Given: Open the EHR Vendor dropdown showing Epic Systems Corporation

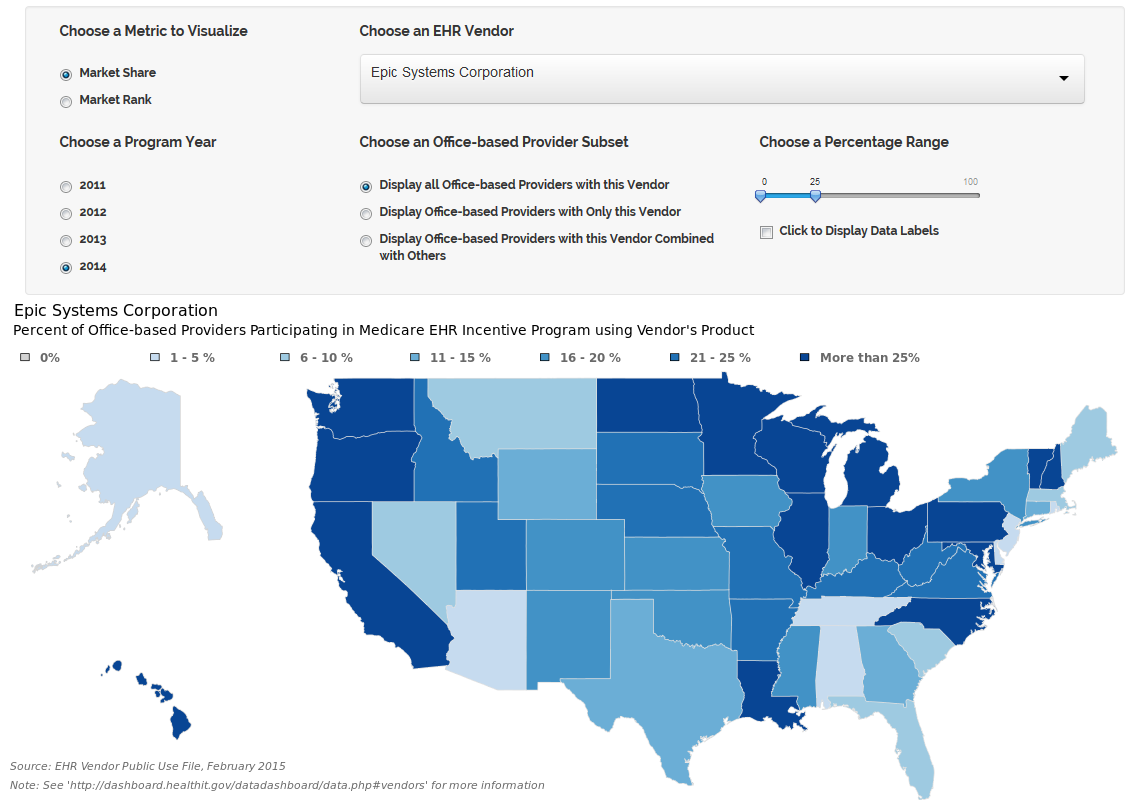Looking at the screenshot, I should point(722,79).
